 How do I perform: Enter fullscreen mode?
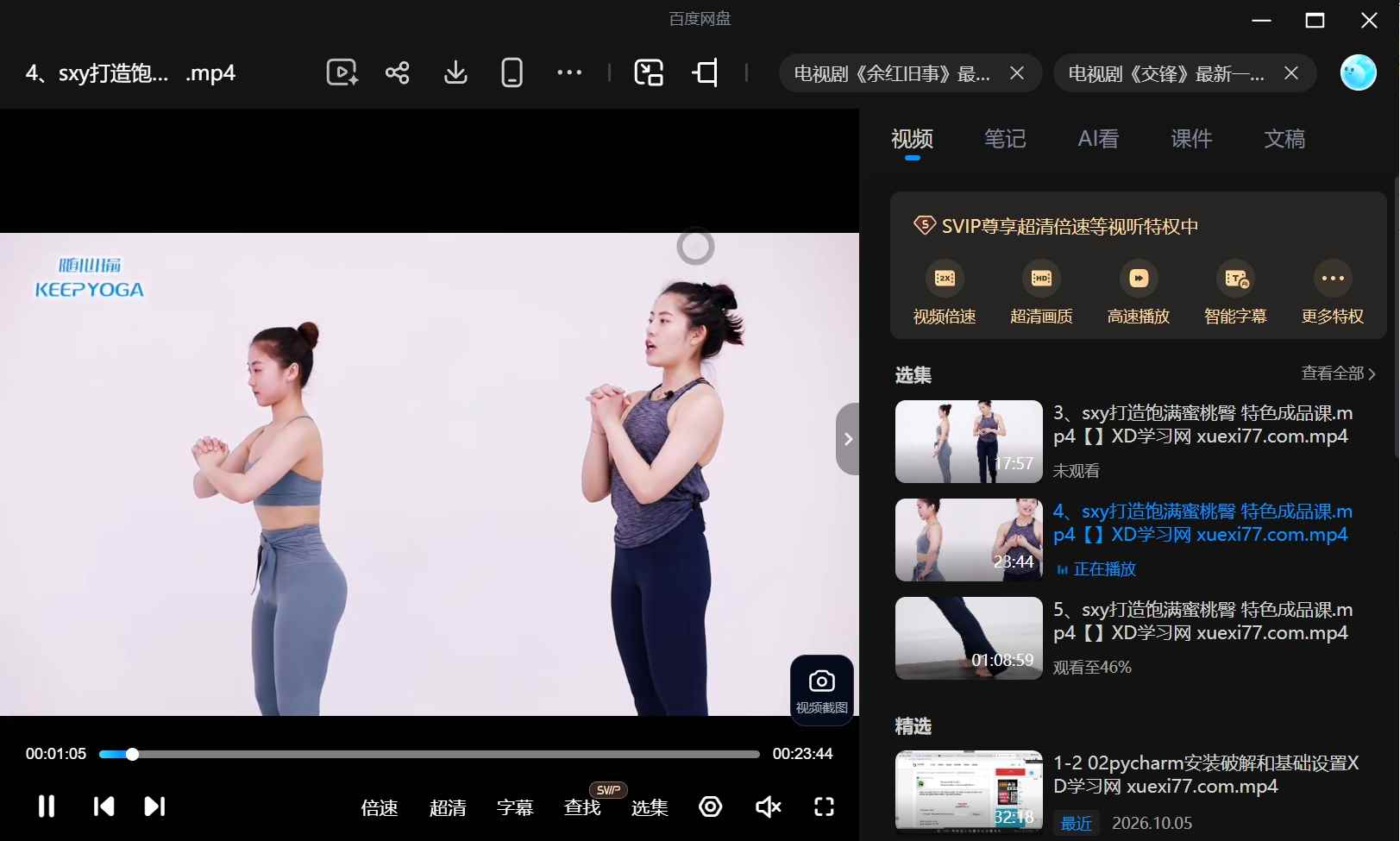point(825,806)
